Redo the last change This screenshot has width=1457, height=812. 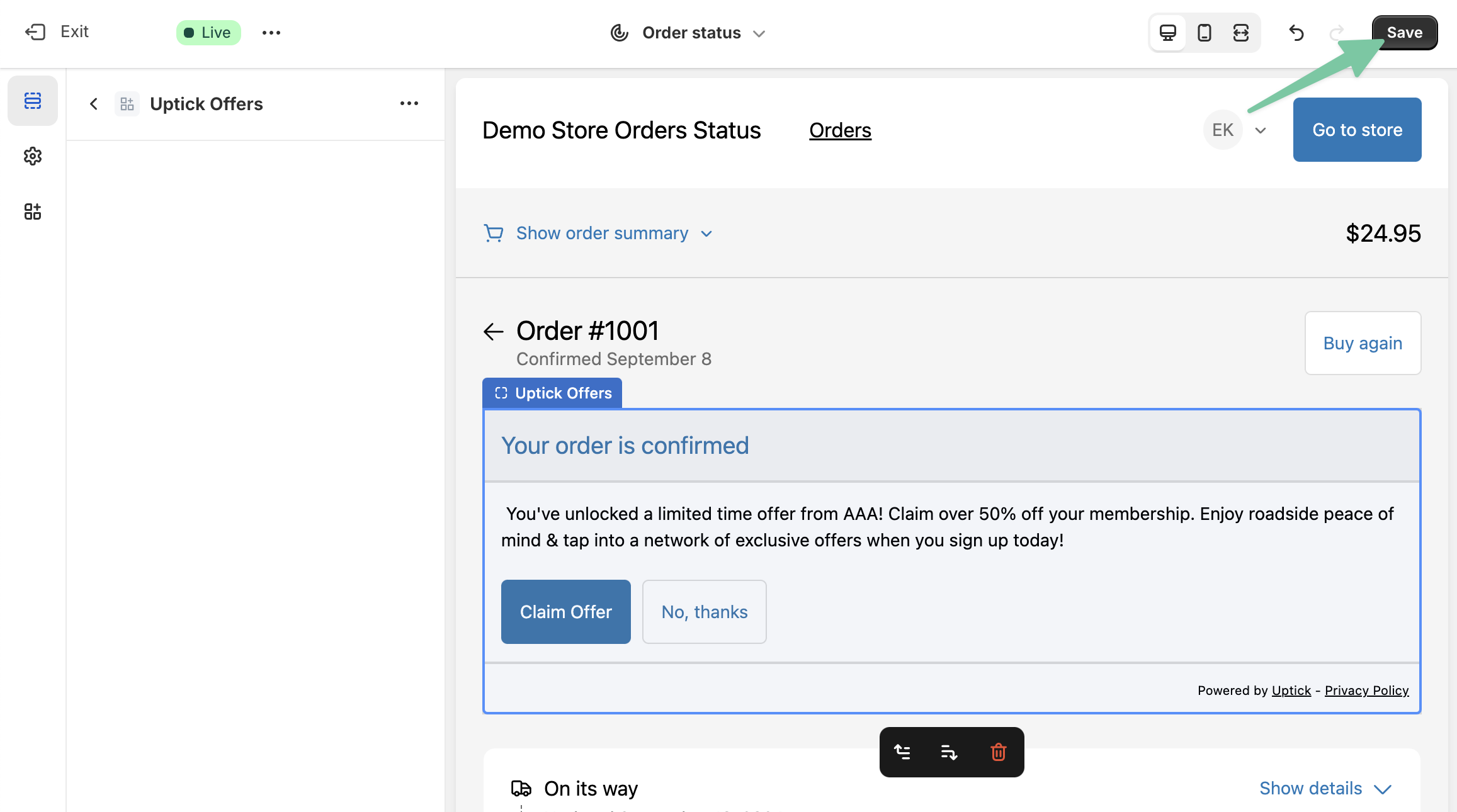pyautogui.click(x=1337, y=33)
